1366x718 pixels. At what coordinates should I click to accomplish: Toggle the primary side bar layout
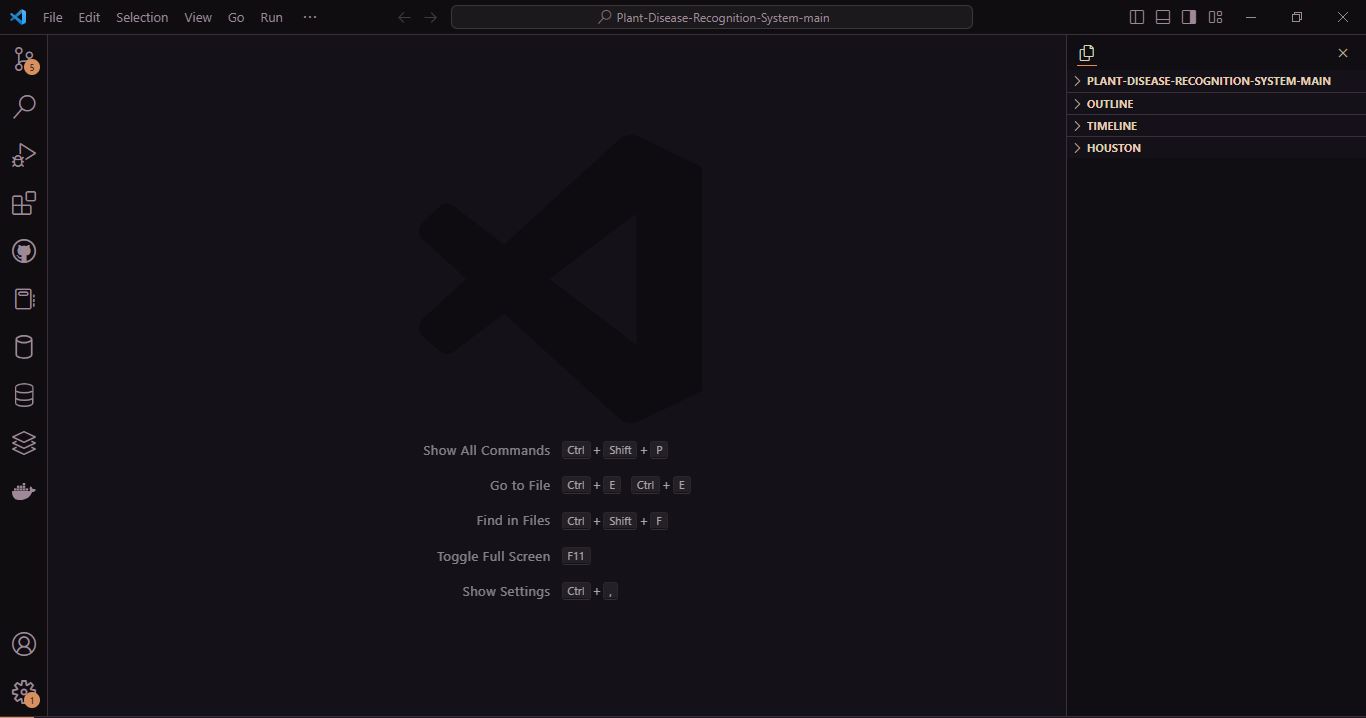click(x=1137, y=17)
